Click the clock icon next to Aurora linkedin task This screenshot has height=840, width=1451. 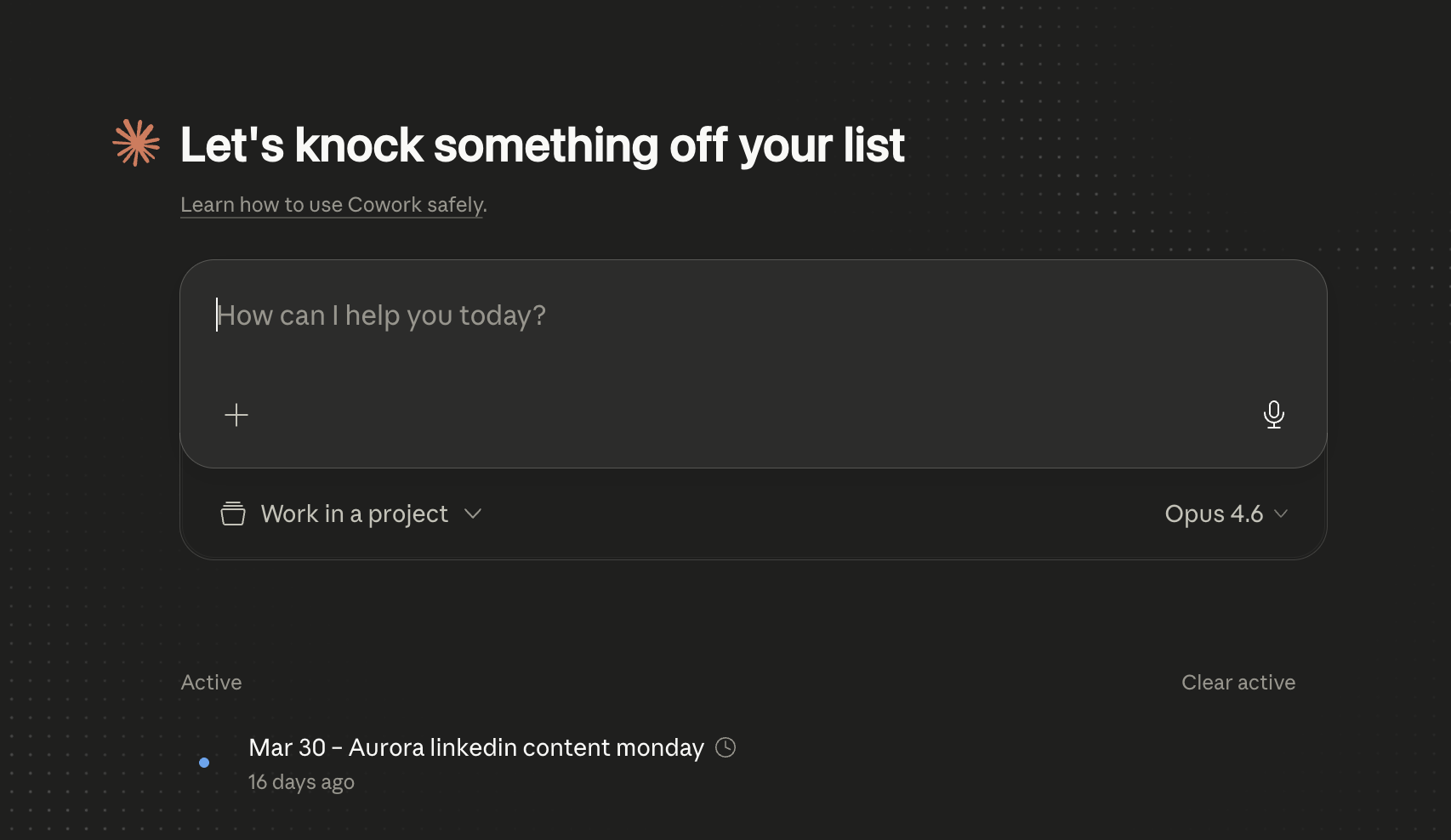point(725,747)
